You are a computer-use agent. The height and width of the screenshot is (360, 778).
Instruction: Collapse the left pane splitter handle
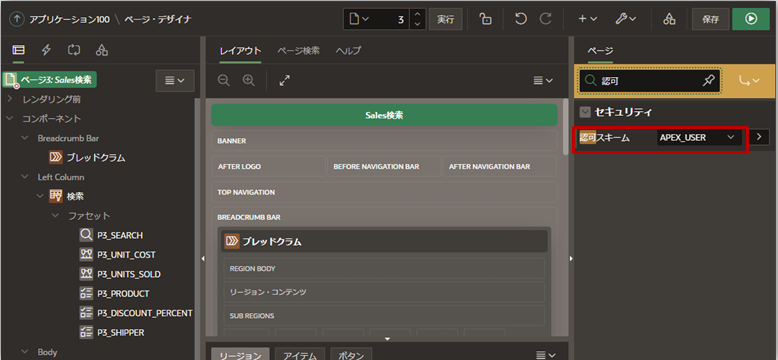click(x=203, y=258)
